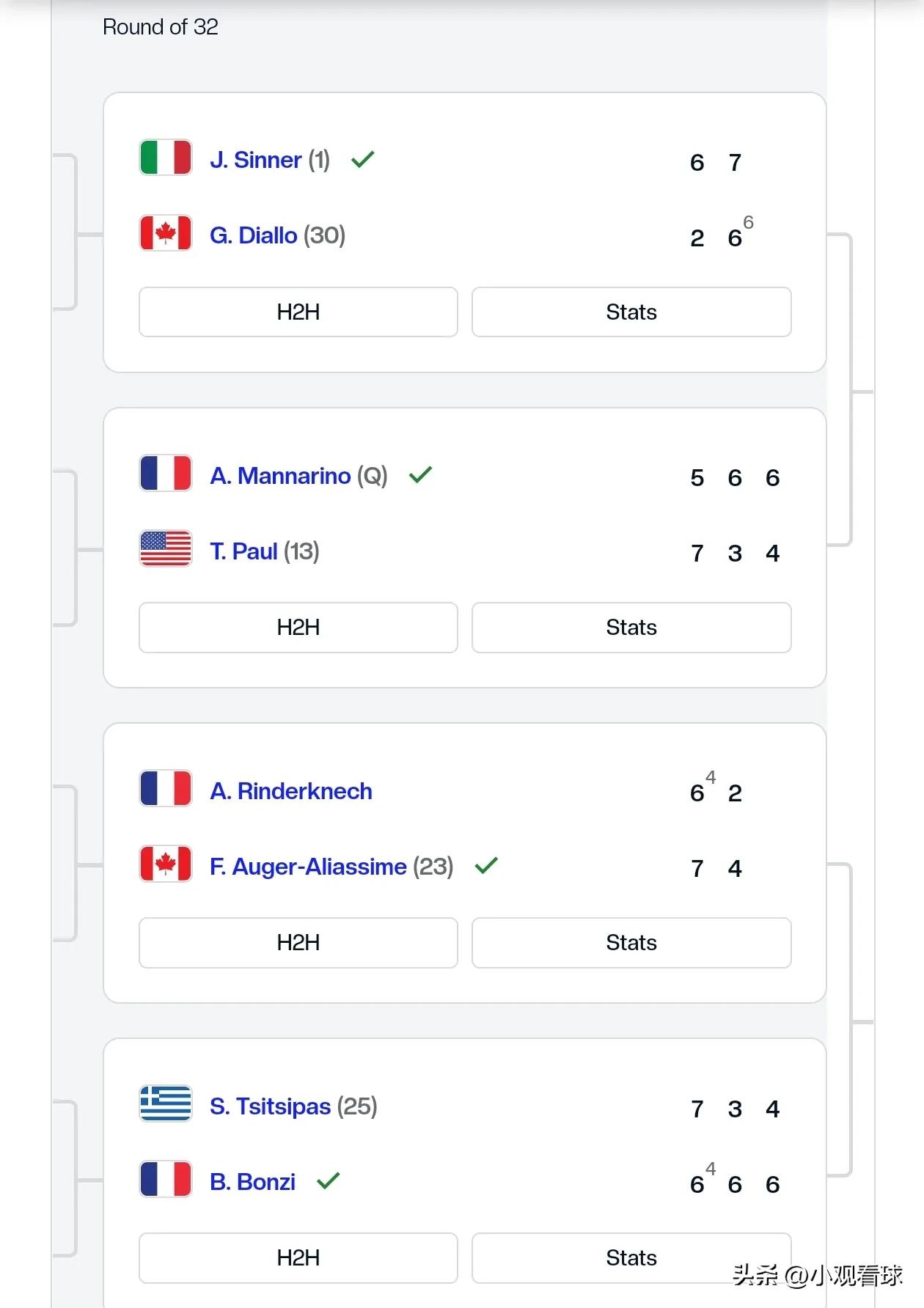Open J. Sinner player profile link

[x=255, y=160]
